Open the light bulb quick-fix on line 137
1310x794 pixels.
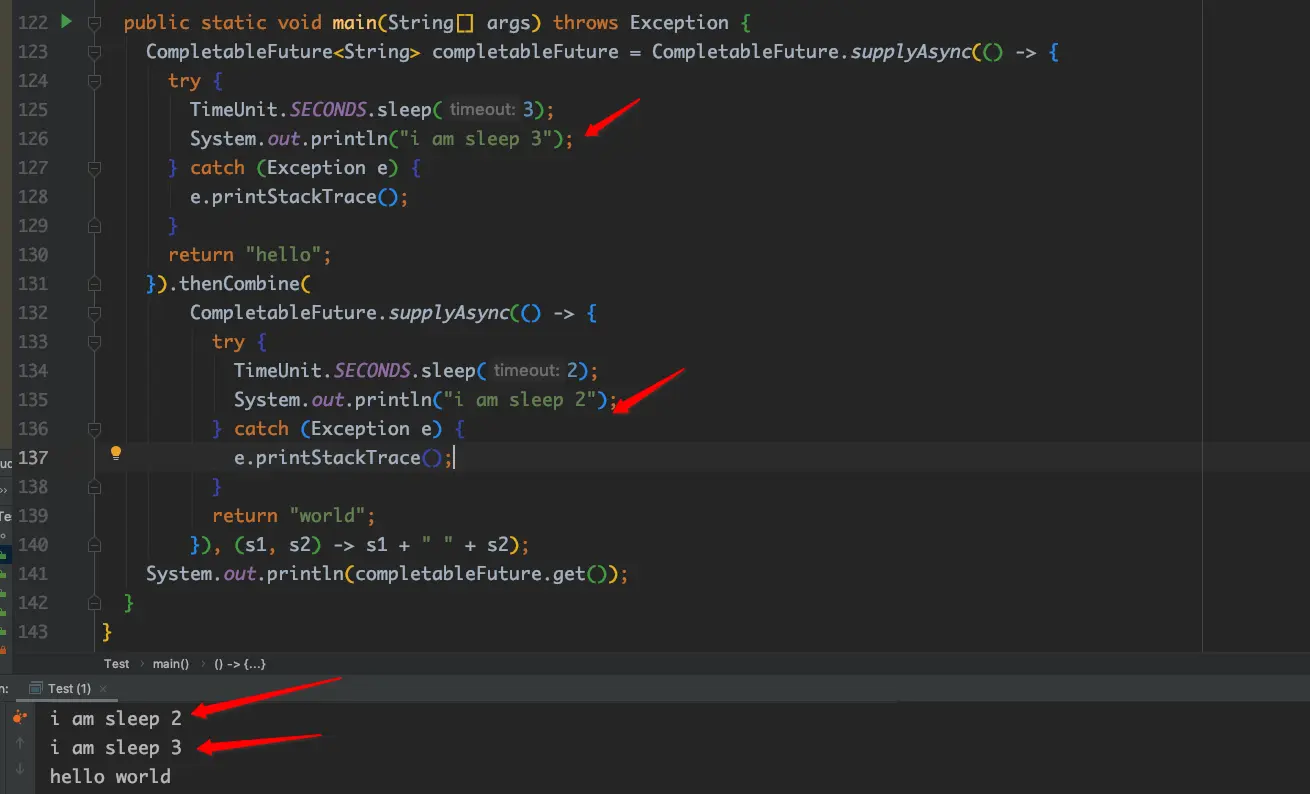coord(116,453)
